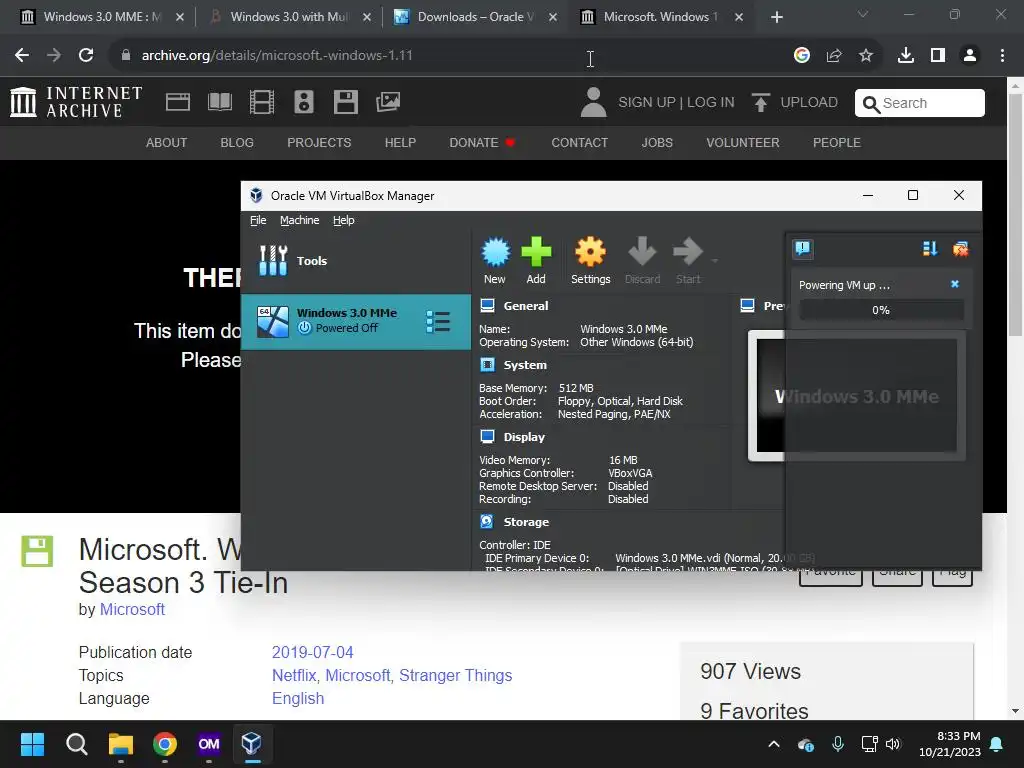This screenshot has width=1024, height=768.
Task: Open Chrome three-dot menu
Action: (x=1002, y=56)
